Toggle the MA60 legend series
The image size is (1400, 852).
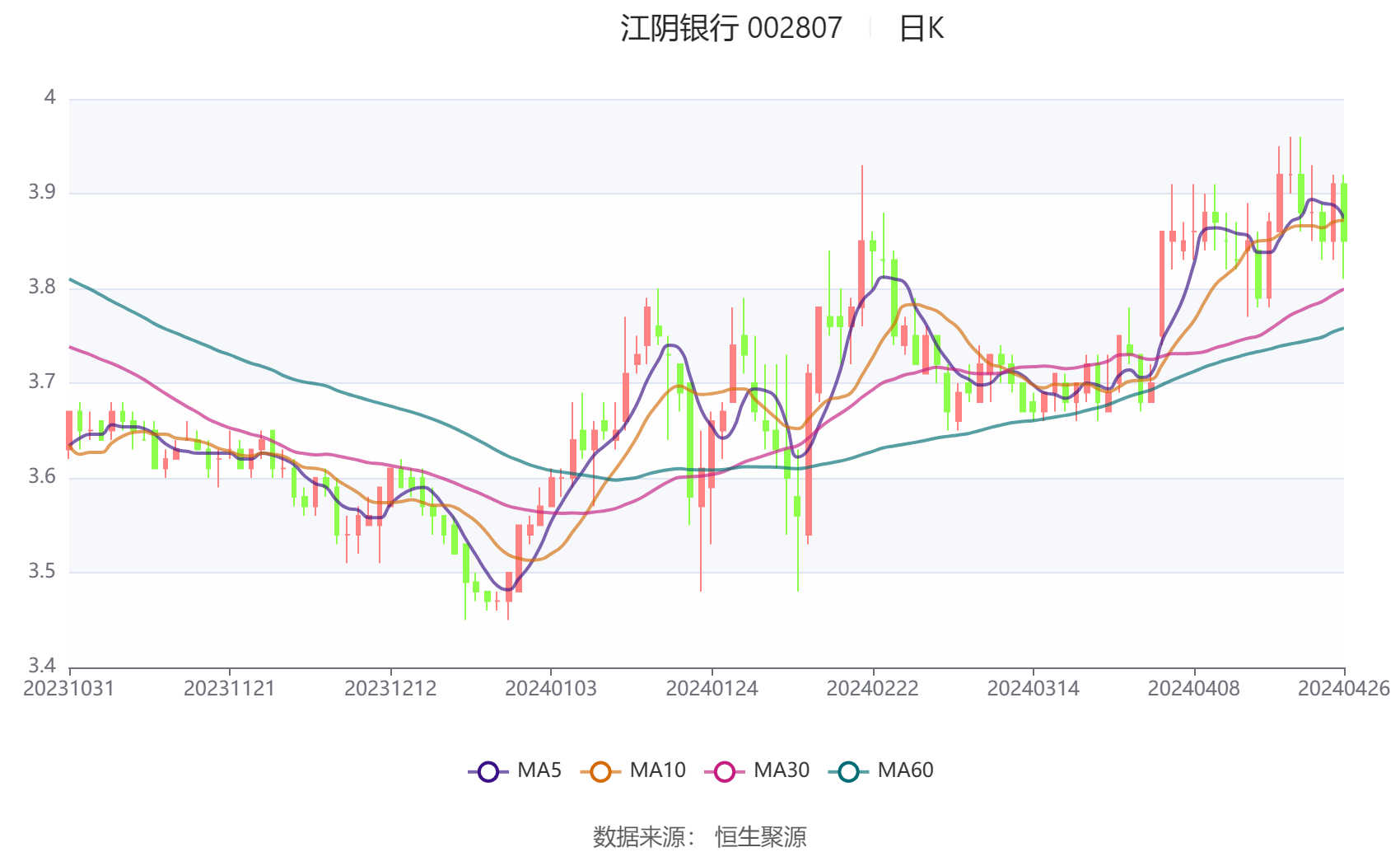pos(880,771)
